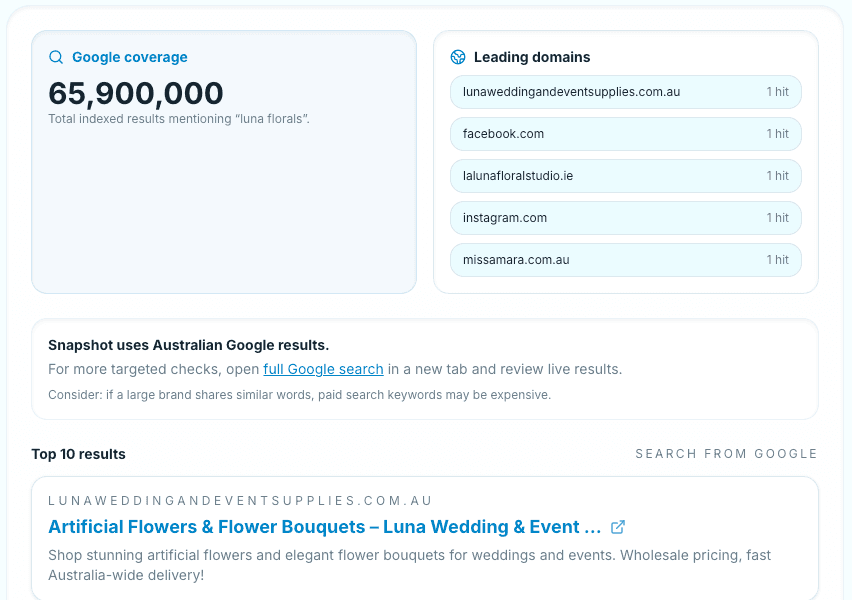Click the magnifier icon beside Google coverage
The image size is (852, 600).
point(56,57)
